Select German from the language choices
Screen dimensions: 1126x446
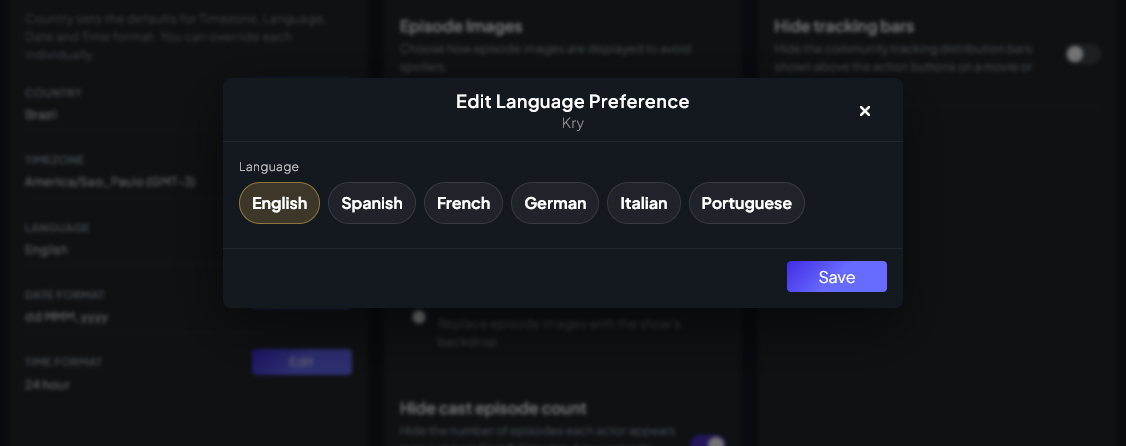[x=555, y=203]
